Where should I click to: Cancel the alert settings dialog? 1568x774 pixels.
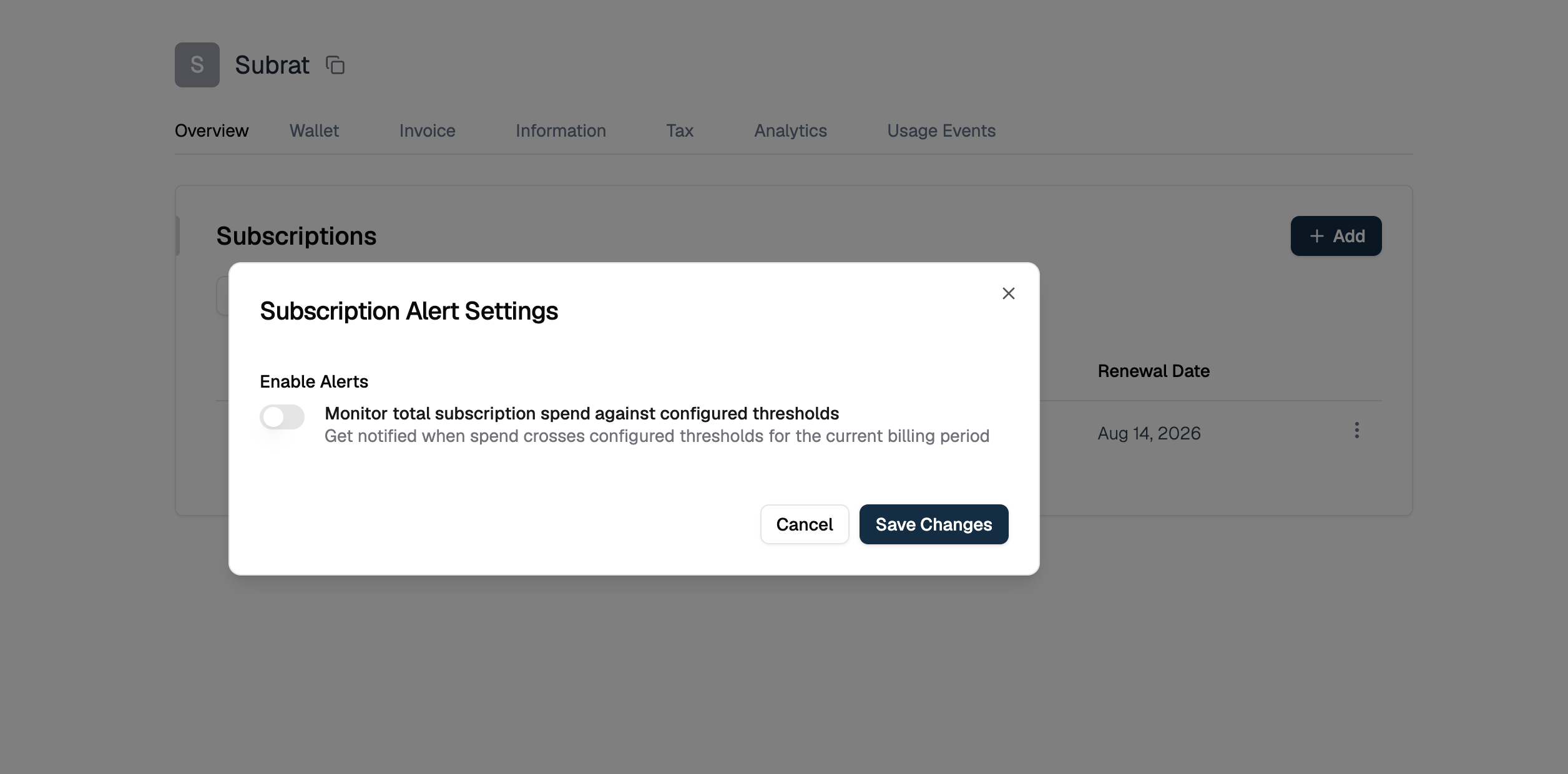coord(805,524)
